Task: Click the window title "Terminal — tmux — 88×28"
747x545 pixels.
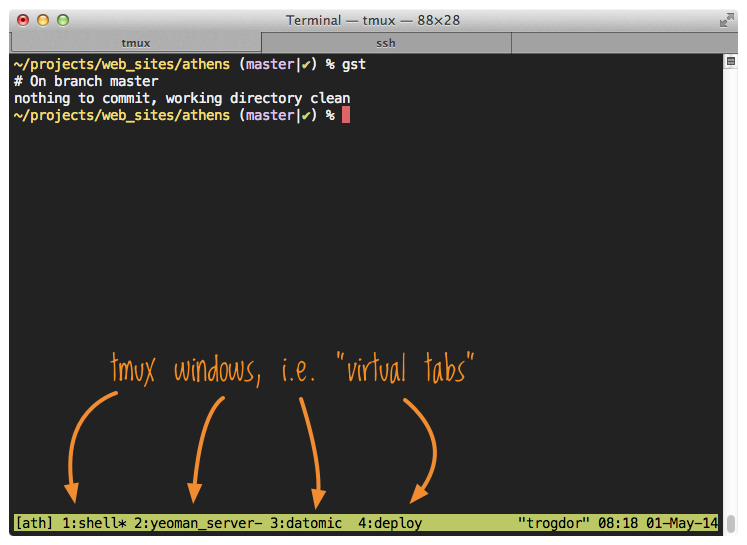Action: (x=373, y=20)
